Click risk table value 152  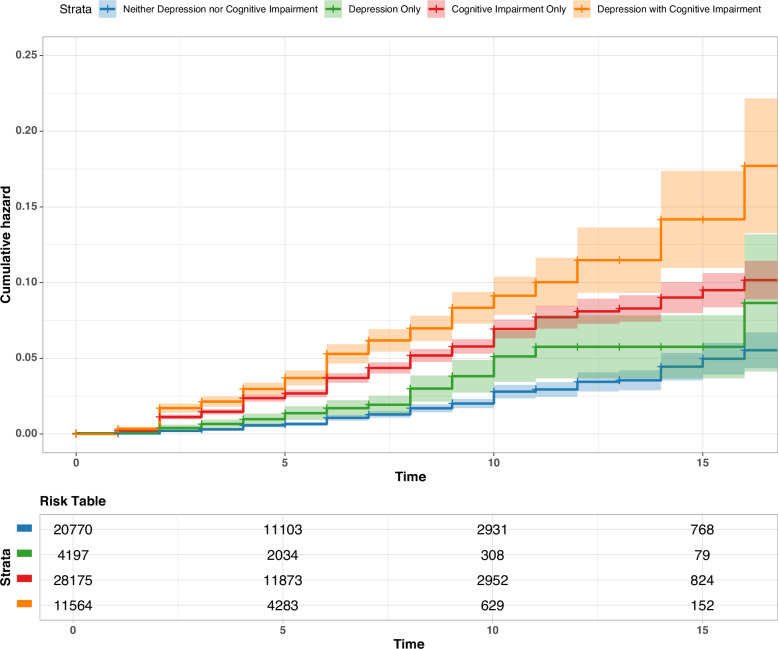coord(702,605)
